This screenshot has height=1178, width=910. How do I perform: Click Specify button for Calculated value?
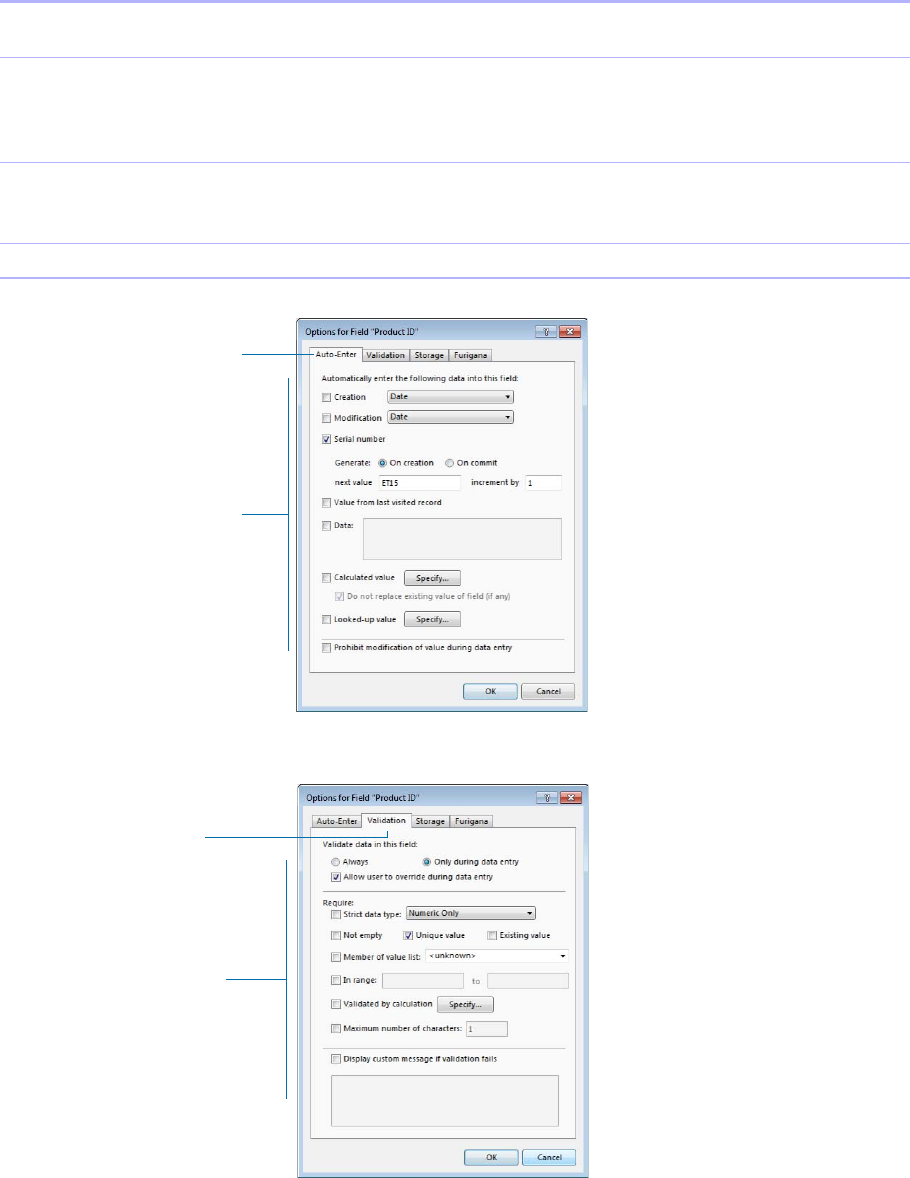click(432, 578)
